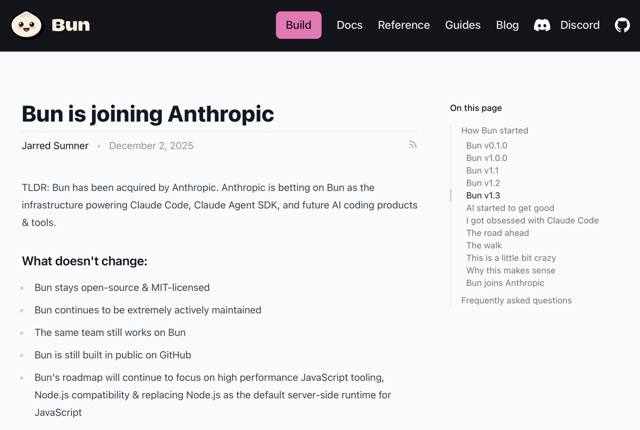
Task: Jump to Bun v0.1.0 section
Action: [486, 145]
